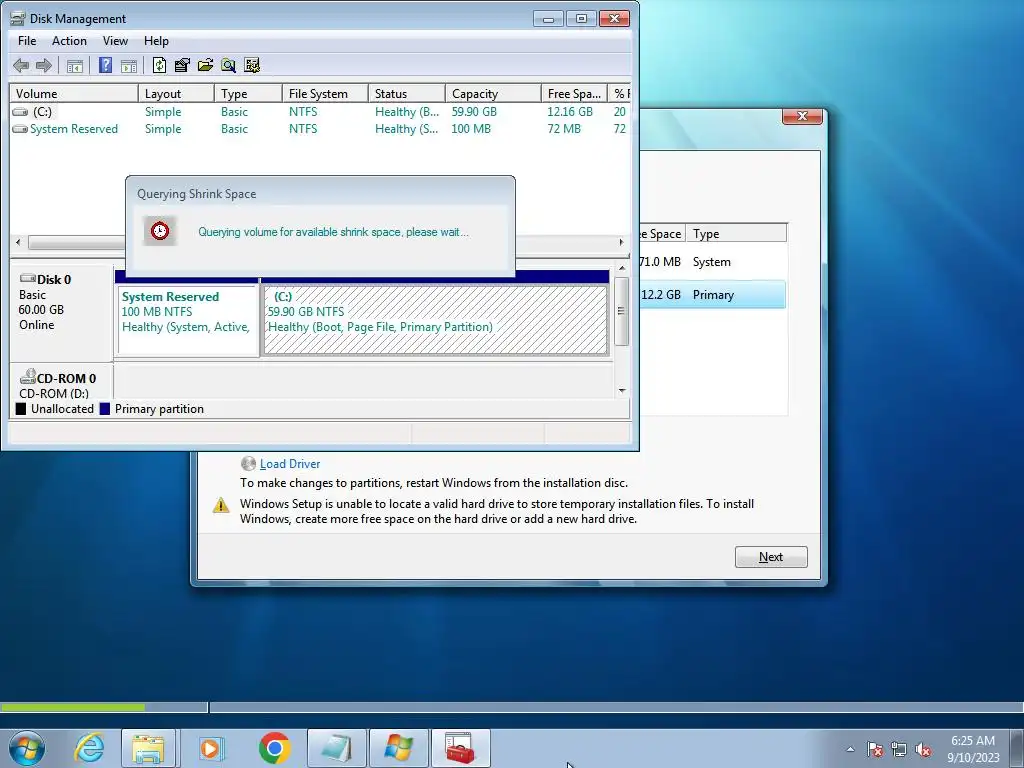Screen dimensions: 1024x768
Task: Switch to Windows Setup taskbar button
Action: click(x=399, y=748)
